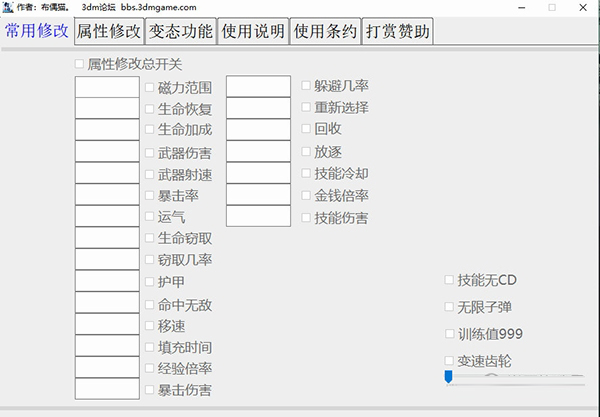600x417 pixels.
Task: Enable the 技能无CD option
Action: click(449, 280)
